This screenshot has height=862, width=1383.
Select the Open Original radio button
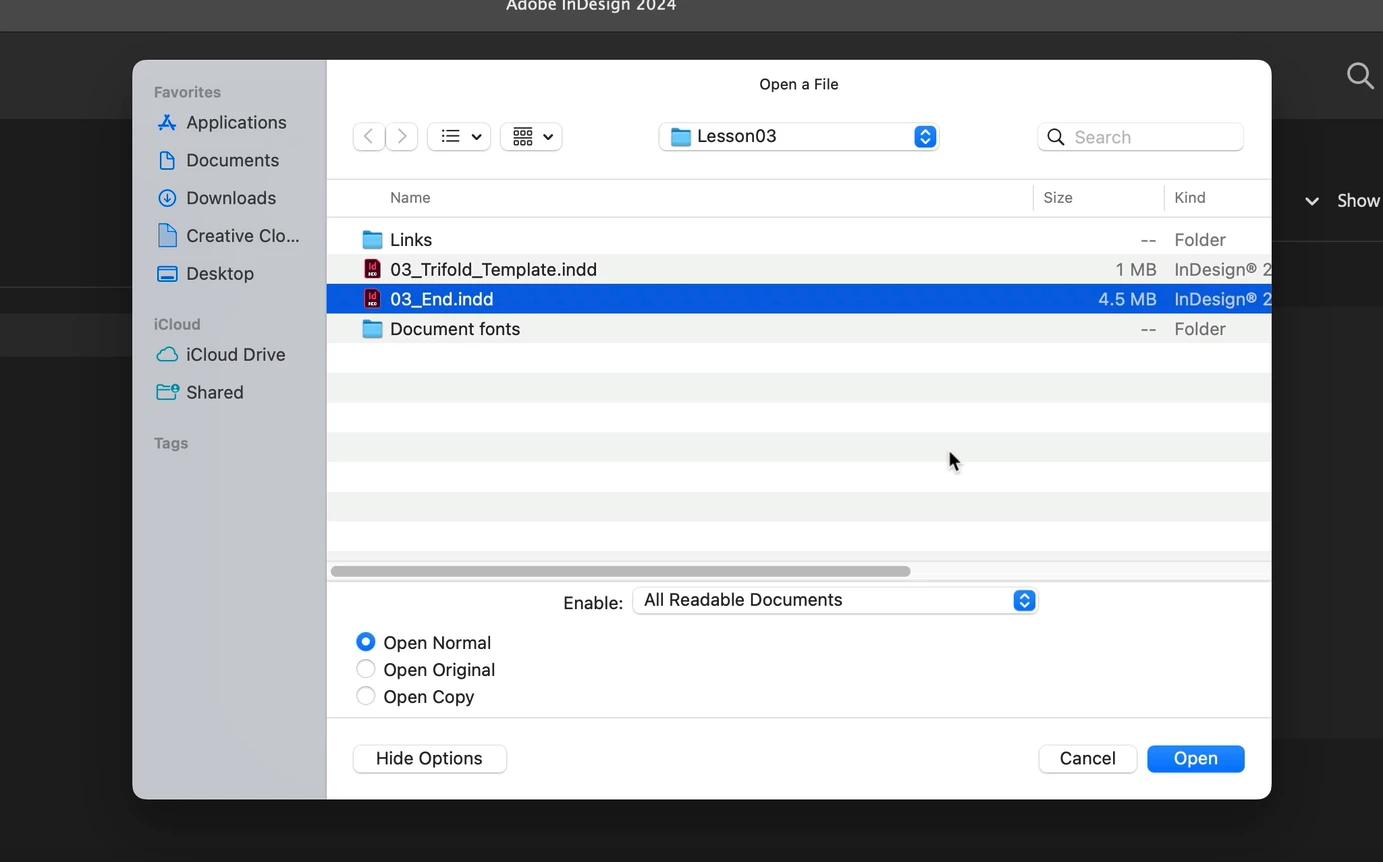tap(366, 669)
